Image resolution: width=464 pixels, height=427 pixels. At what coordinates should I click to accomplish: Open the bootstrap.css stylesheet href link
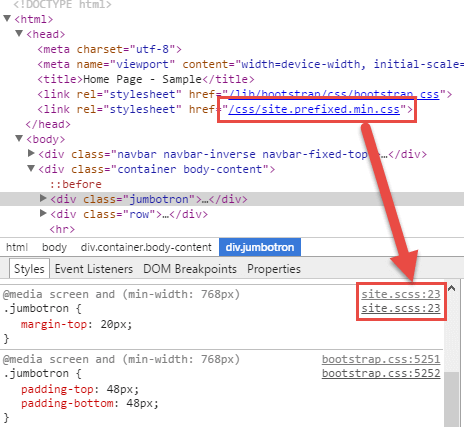[x=334, y=95]
